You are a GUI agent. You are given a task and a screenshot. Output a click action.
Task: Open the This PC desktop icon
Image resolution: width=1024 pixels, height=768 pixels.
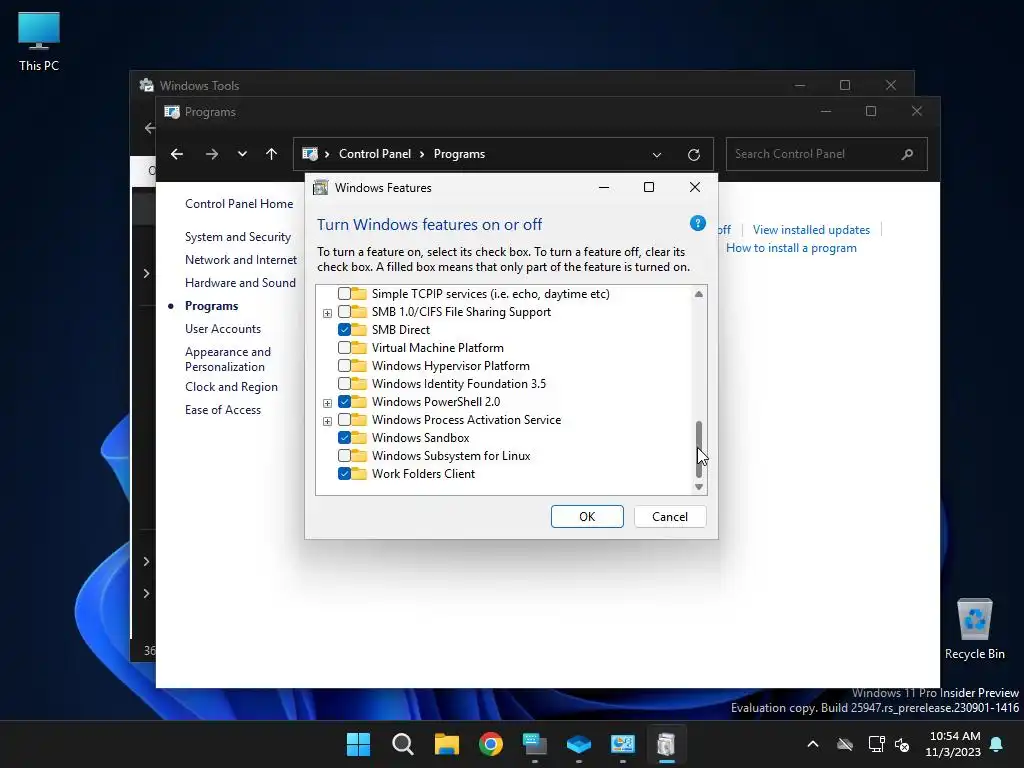[39, 41]
